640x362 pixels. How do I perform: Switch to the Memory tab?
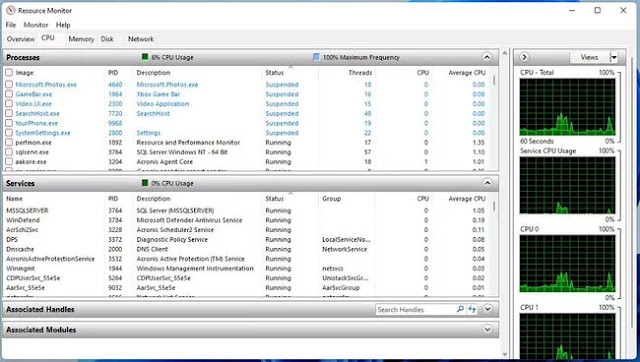(81, 39)
